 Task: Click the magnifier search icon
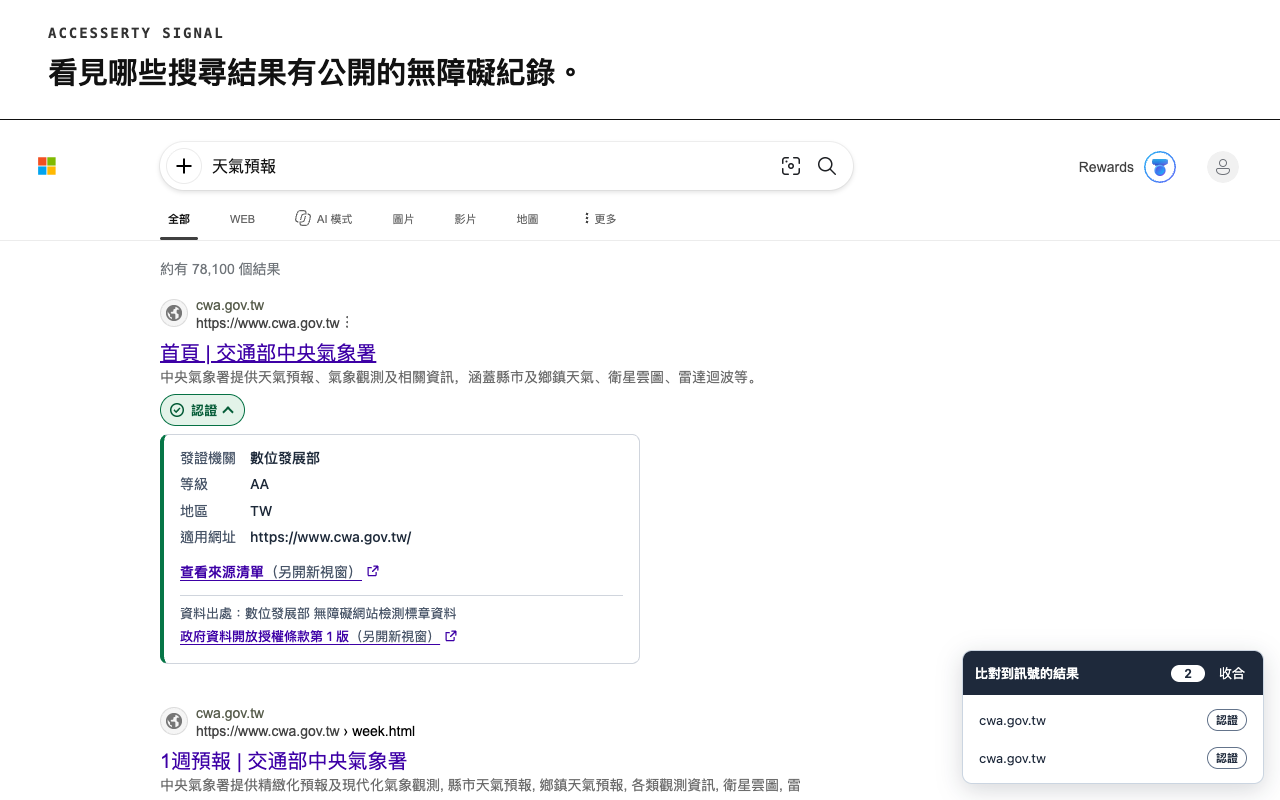pos(827,166)
